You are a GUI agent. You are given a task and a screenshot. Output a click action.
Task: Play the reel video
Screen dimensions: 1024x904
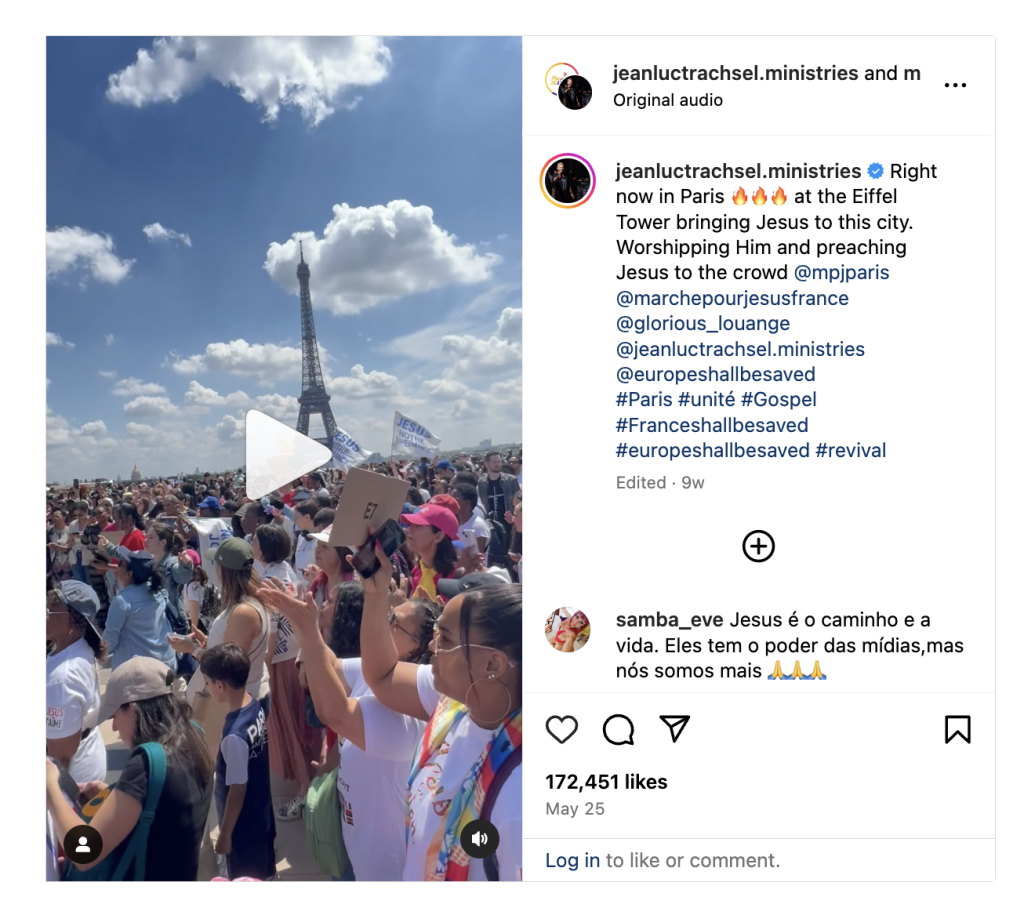[x=287, y=455]
